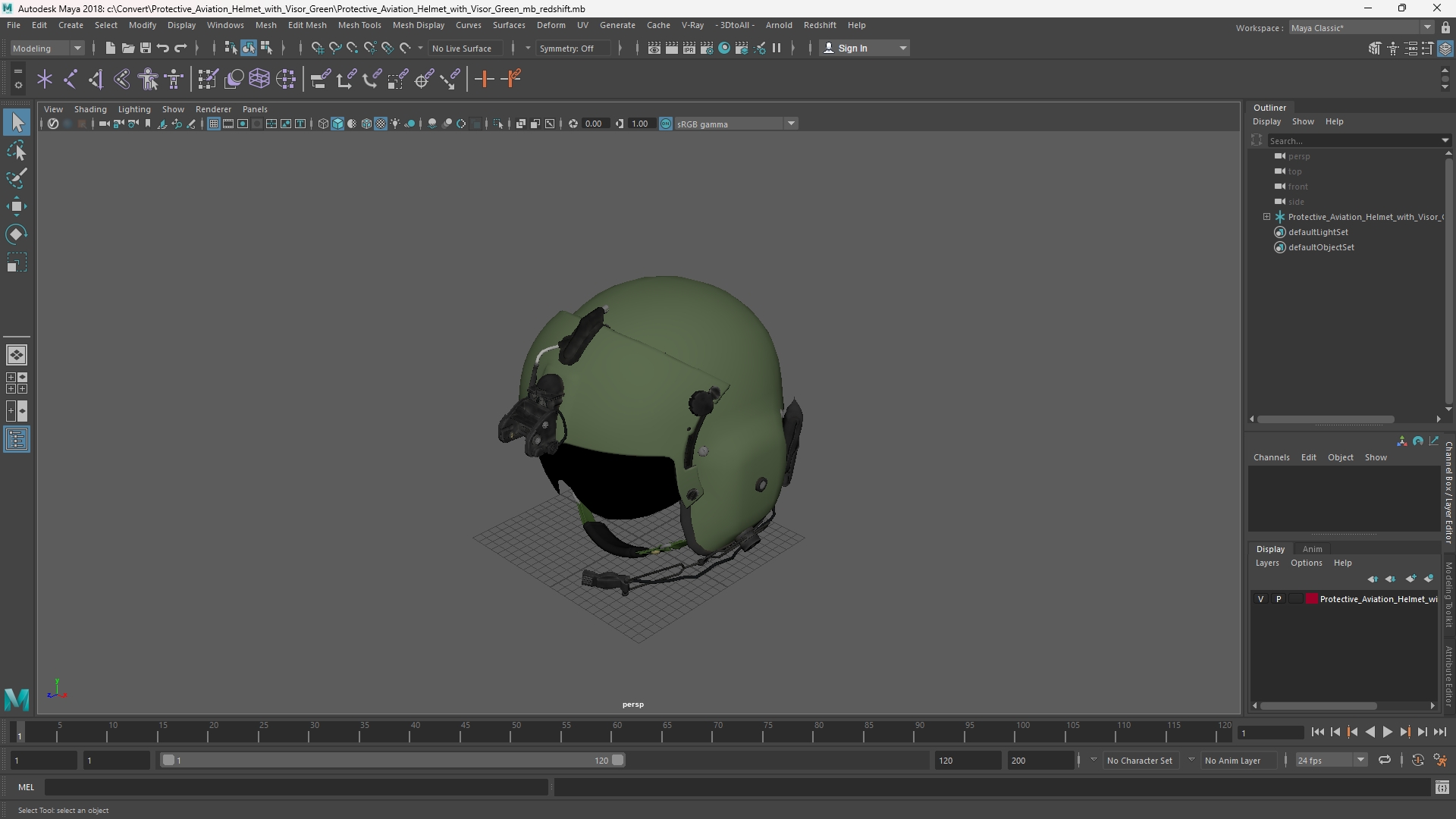
Task: Toggle Select by object type mode
Action: pyautogui.click(x=249, y=48)
